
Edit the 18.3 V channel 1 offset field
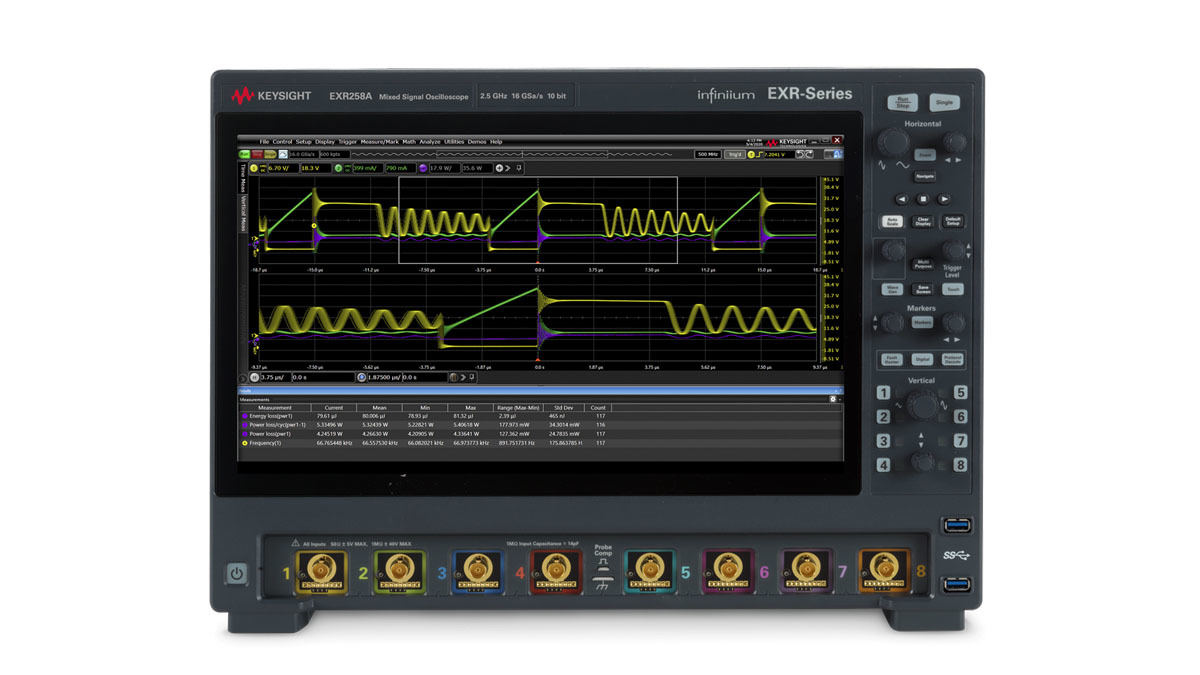314,168
